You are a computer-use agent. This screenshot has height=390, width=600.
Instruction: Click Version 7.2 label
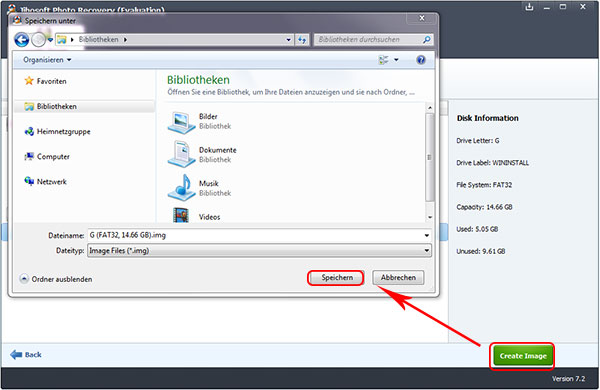[x=568, y=379]
